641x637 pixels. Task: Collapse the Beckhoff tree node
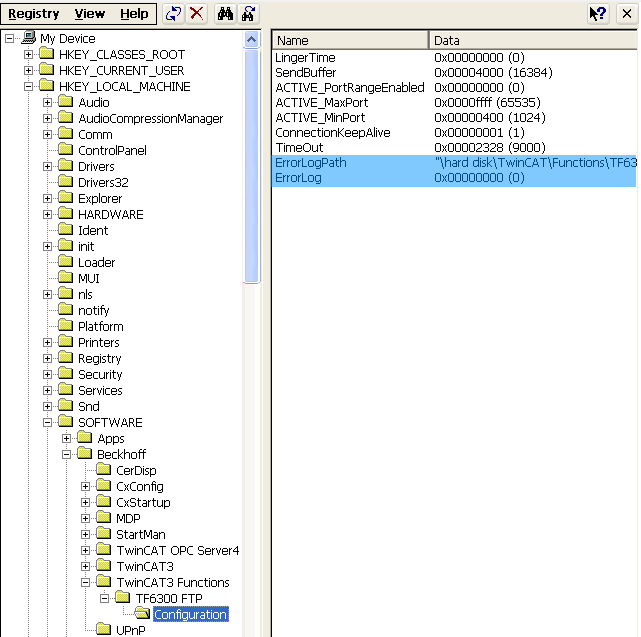(67, 454)
